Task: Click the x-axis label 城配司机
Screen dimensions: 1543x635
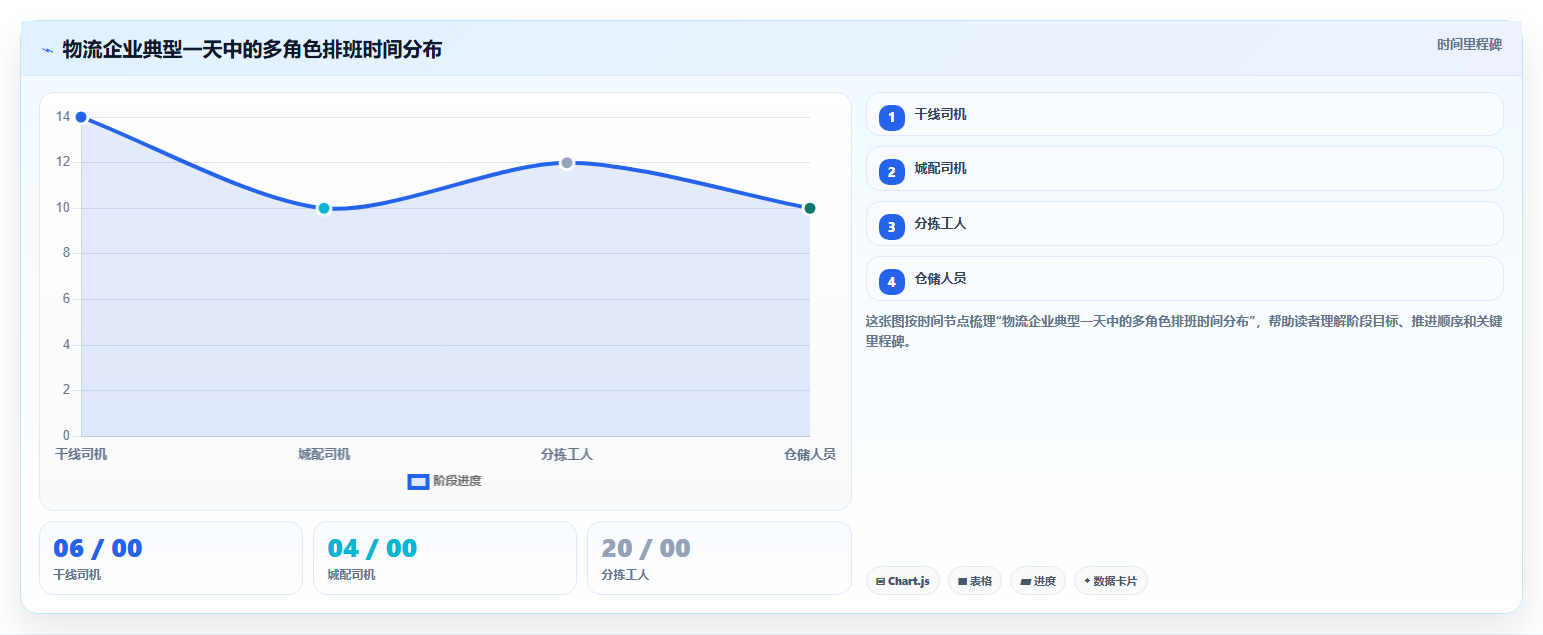Action: coord(324,455)
